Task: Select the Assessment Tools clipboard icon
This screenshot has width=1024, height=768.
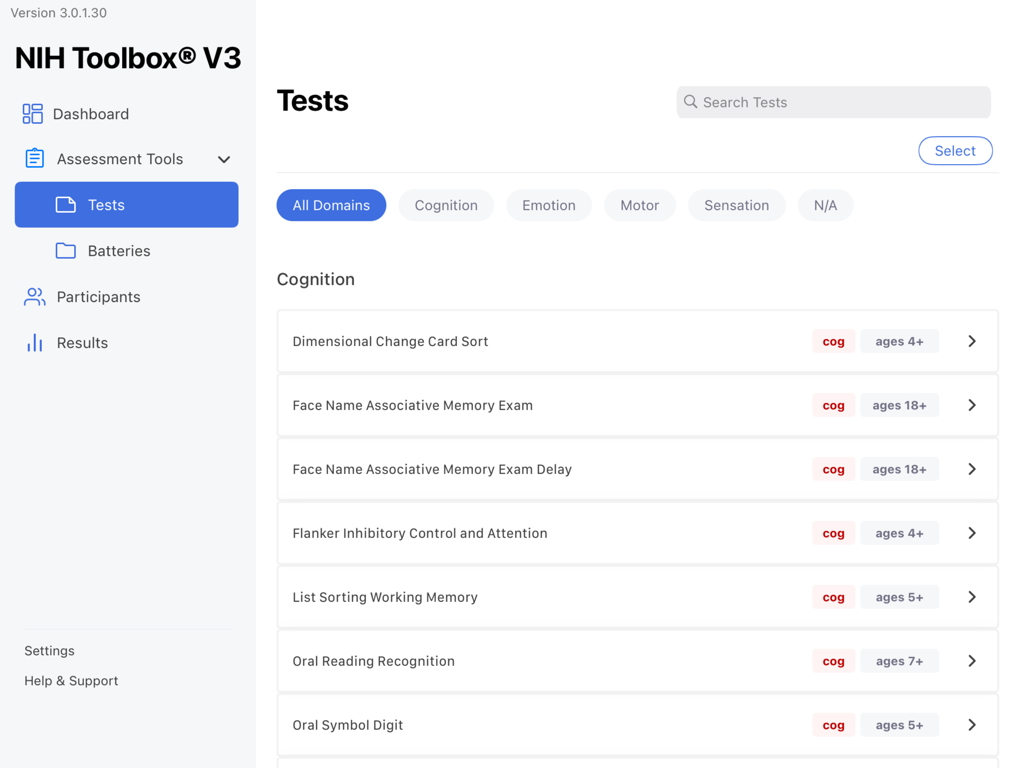Action: point(35,158)
